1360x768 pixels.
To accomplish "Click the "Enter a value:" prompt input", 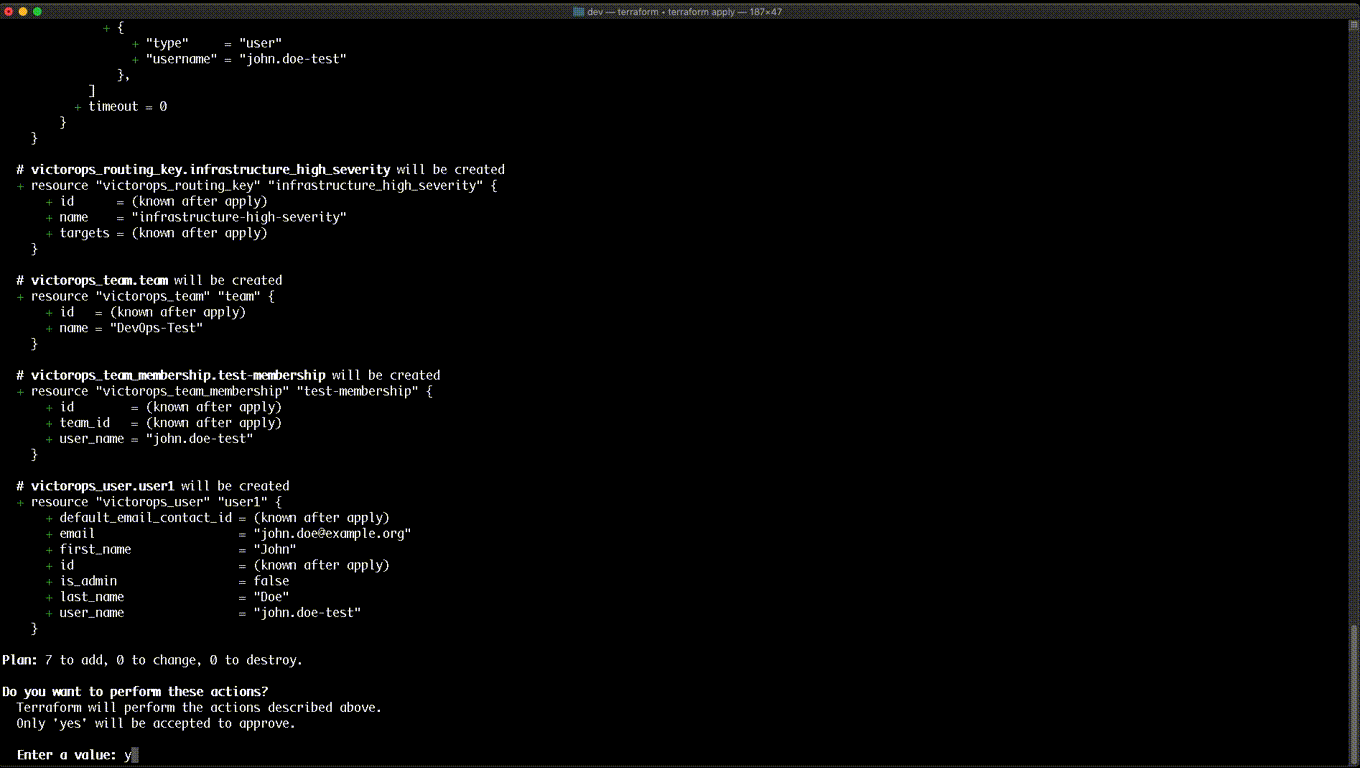I will pyautogui.click(x=131, y=755).
